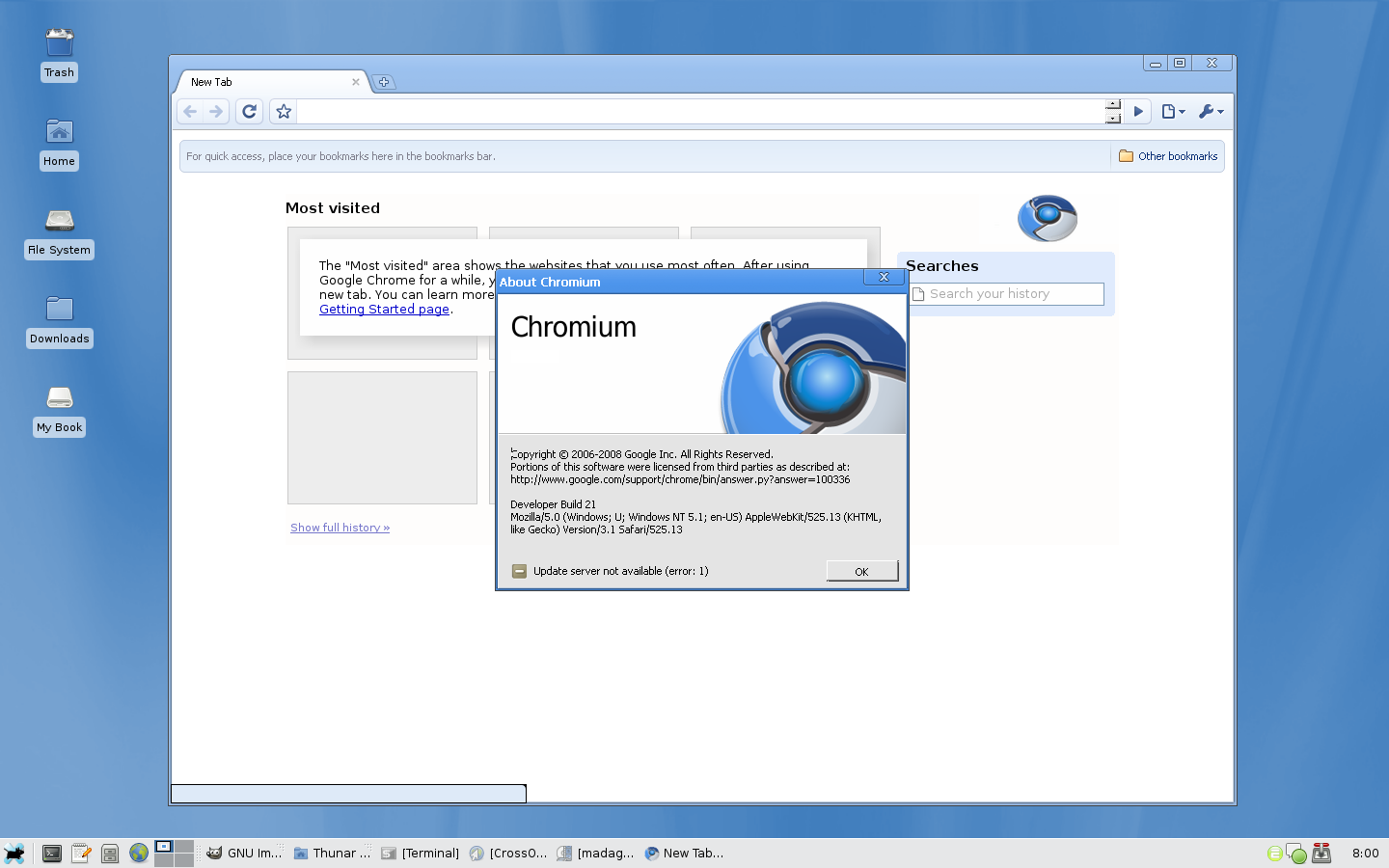Click the warning icon beside update status
1389x868 pixels.
tap(519, 571)
